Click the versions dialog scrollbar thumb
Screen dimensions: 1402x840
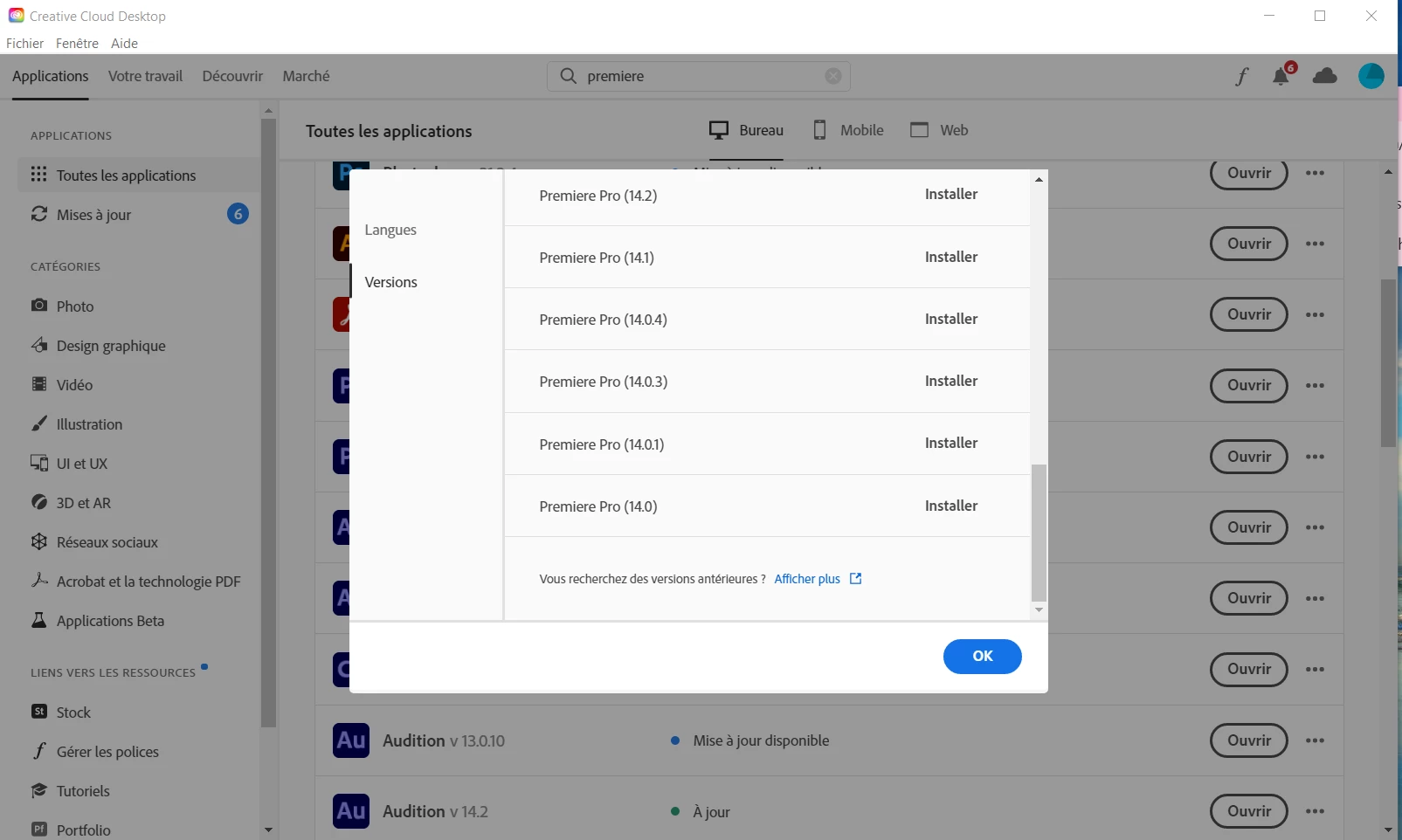pos(1039,533)
